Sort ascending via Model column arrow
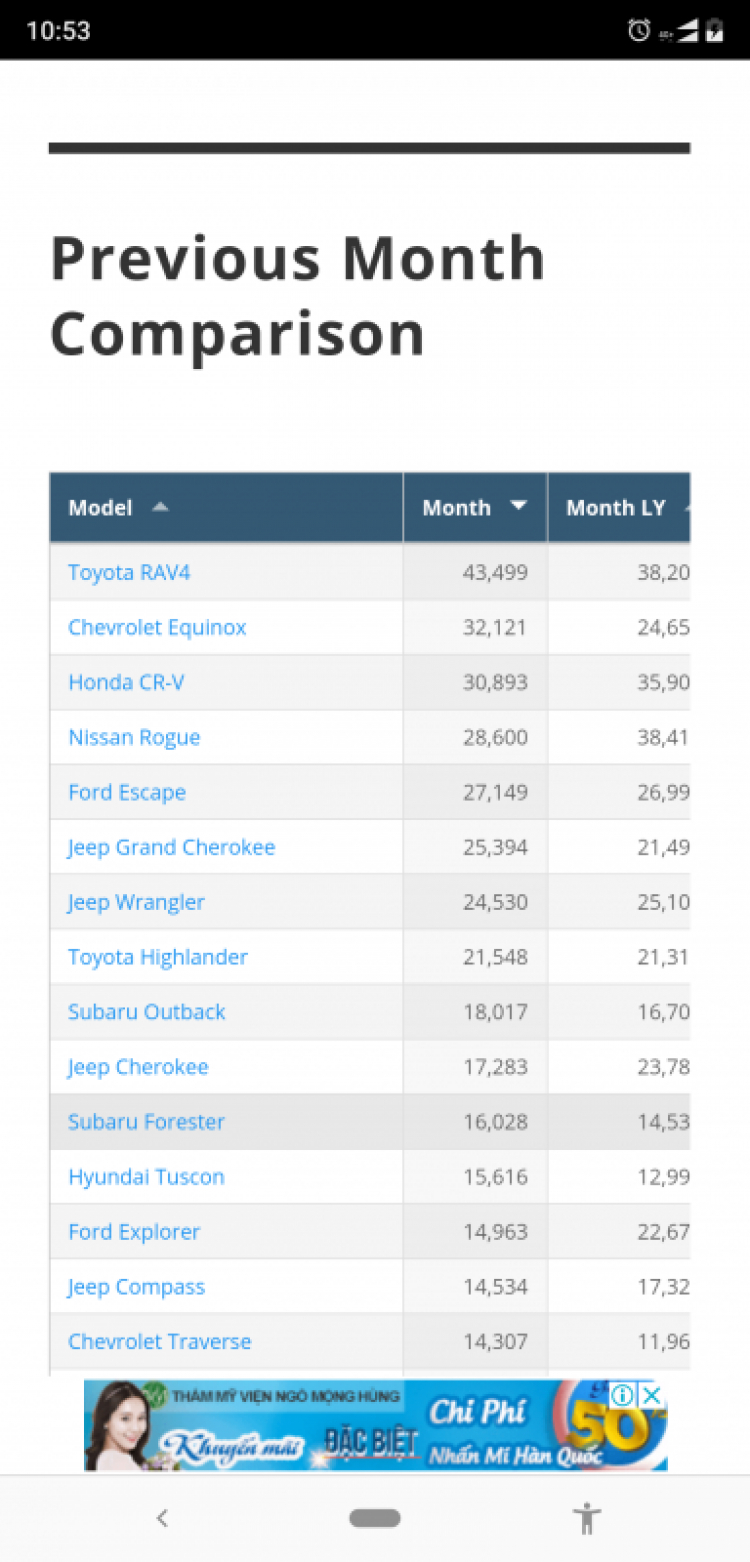The image size is (750, 1562). click(x=160, y=507)
